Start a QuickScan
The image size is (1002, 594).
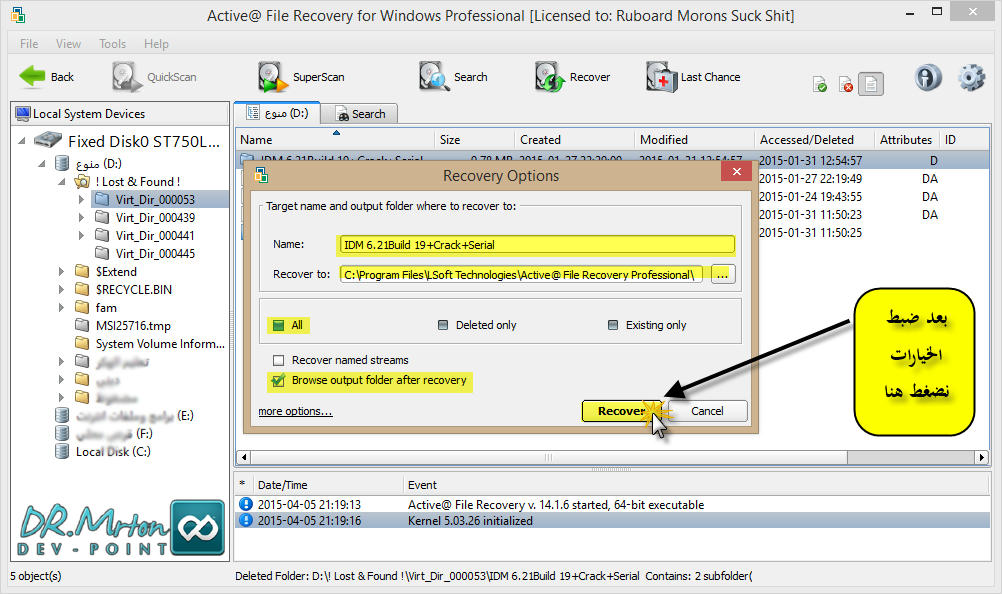tap(154, 77)
